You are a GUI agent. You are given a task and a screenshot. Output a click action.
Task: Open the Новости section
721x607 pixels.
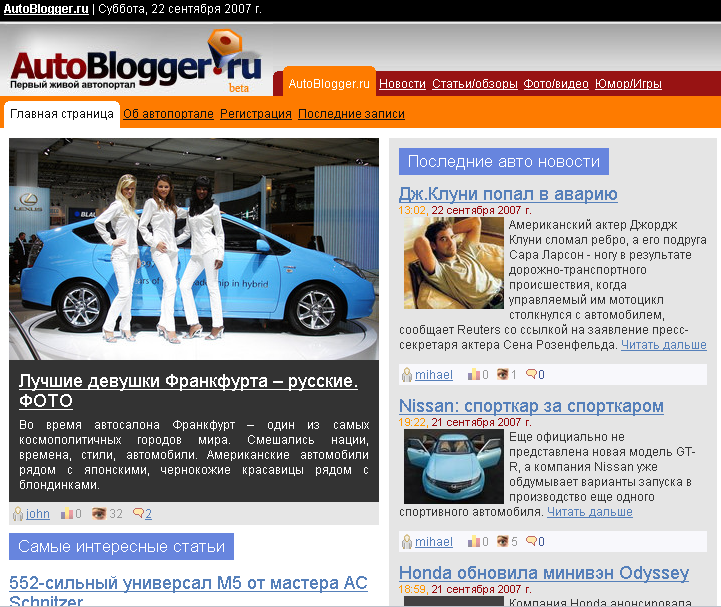point(402,84)
